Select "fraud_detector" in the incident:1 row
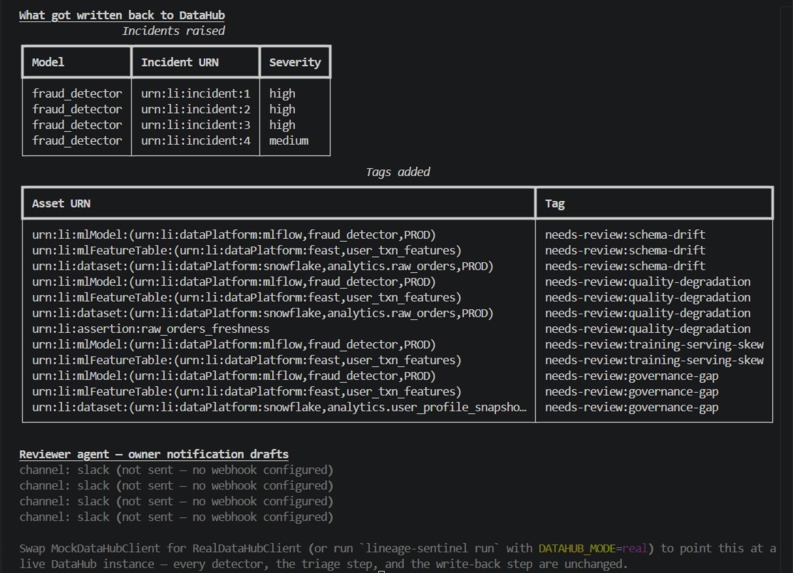793x573 pixels. pos(77,94)
